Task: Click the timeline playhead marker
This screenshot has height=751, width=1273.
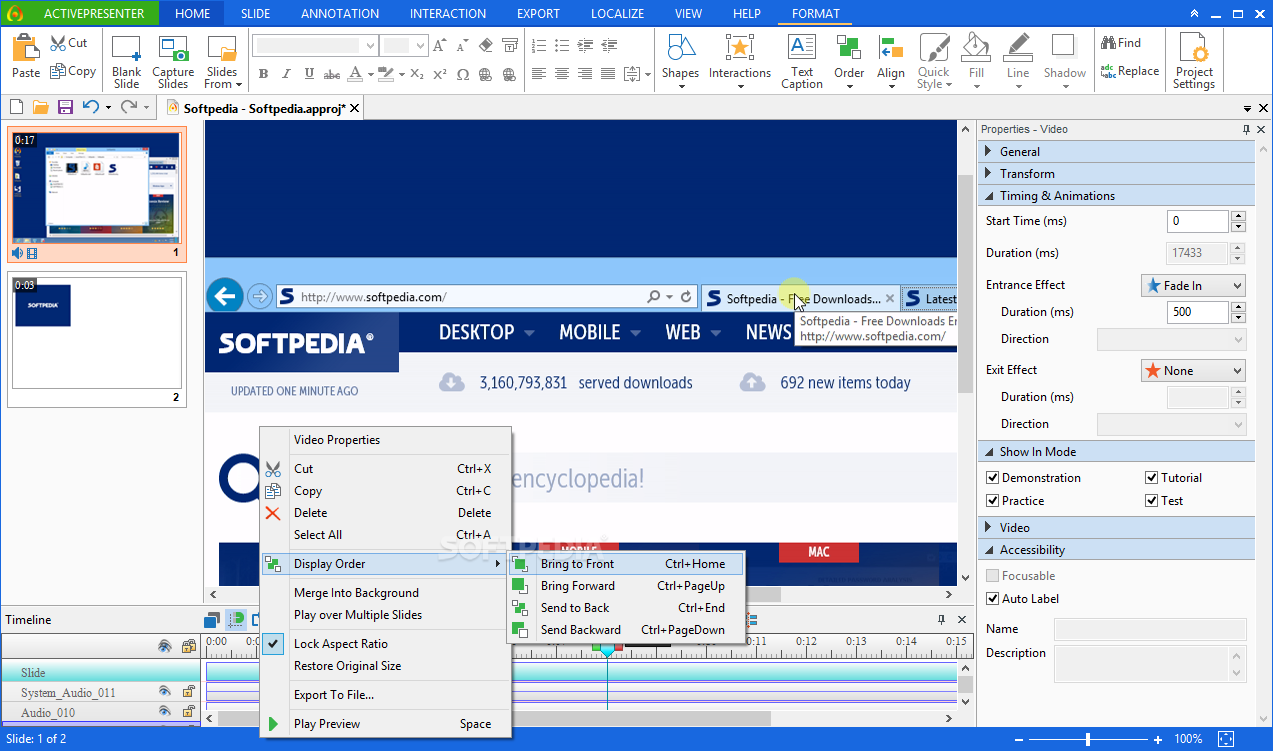Action: point(607,648)
